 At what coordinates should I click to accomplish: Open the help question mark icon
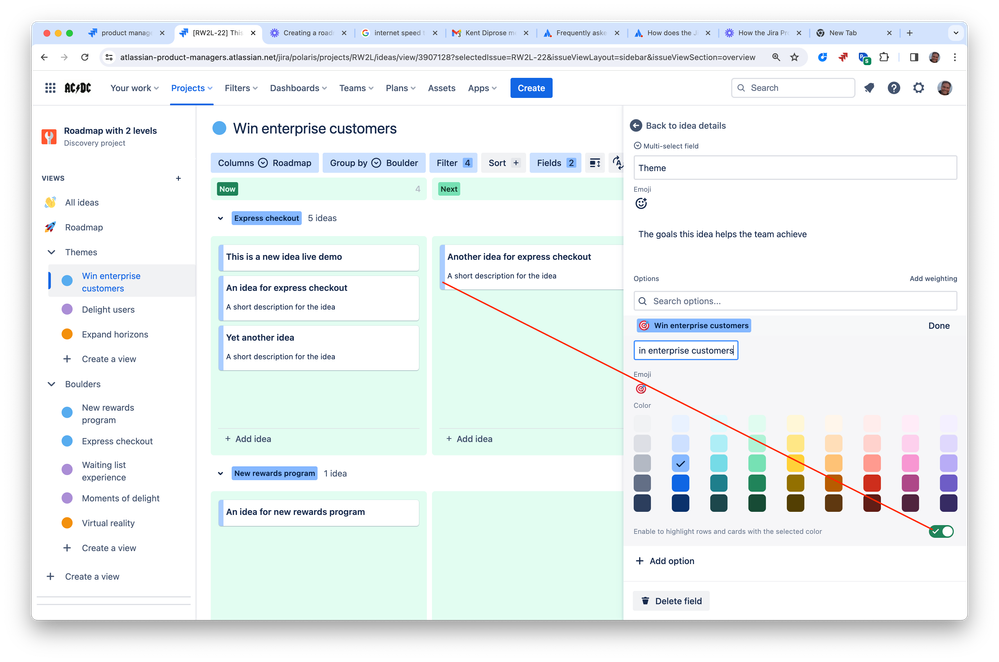point(894,88)
